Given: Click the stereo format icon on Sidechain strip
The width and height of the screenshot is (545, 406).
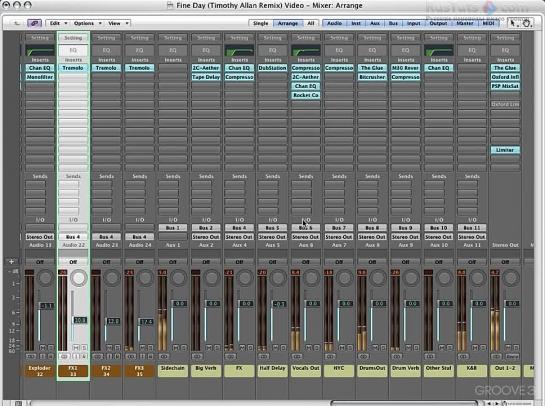Looking at the screenshot, I should click(x=164, y=356).
